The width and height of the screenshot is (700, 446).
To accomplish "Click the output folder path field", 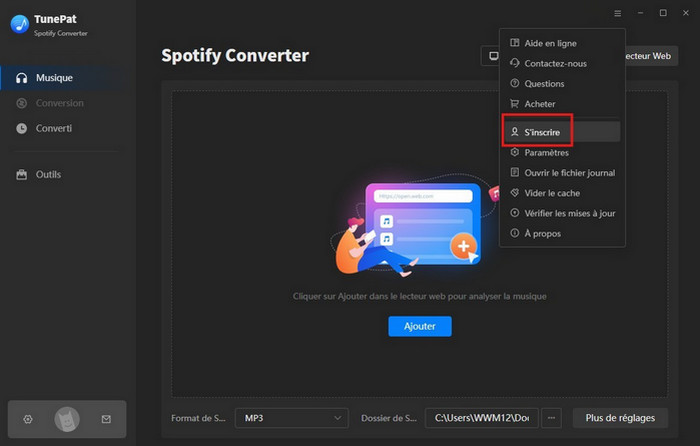I will [482, 418].
